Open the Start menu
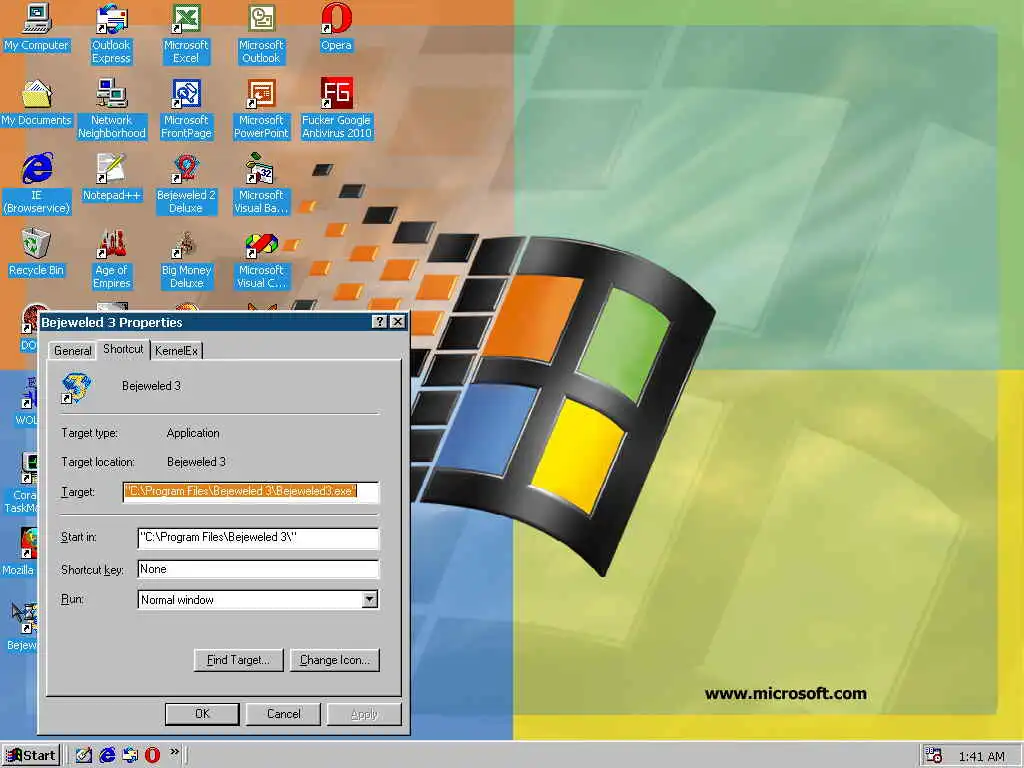 31,756
